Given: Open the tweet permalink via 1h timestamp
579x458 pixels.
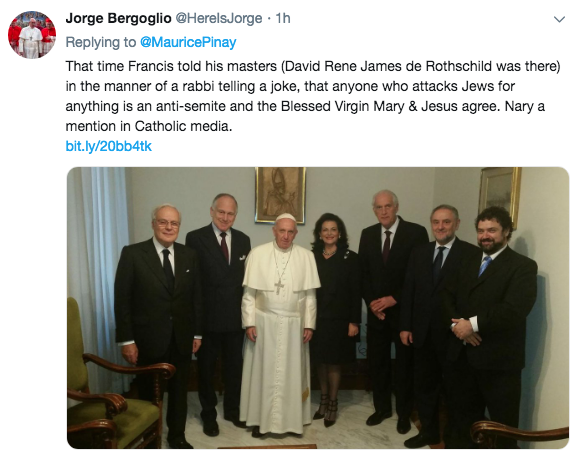Looking at the screenshot, I should click(283, 18).
